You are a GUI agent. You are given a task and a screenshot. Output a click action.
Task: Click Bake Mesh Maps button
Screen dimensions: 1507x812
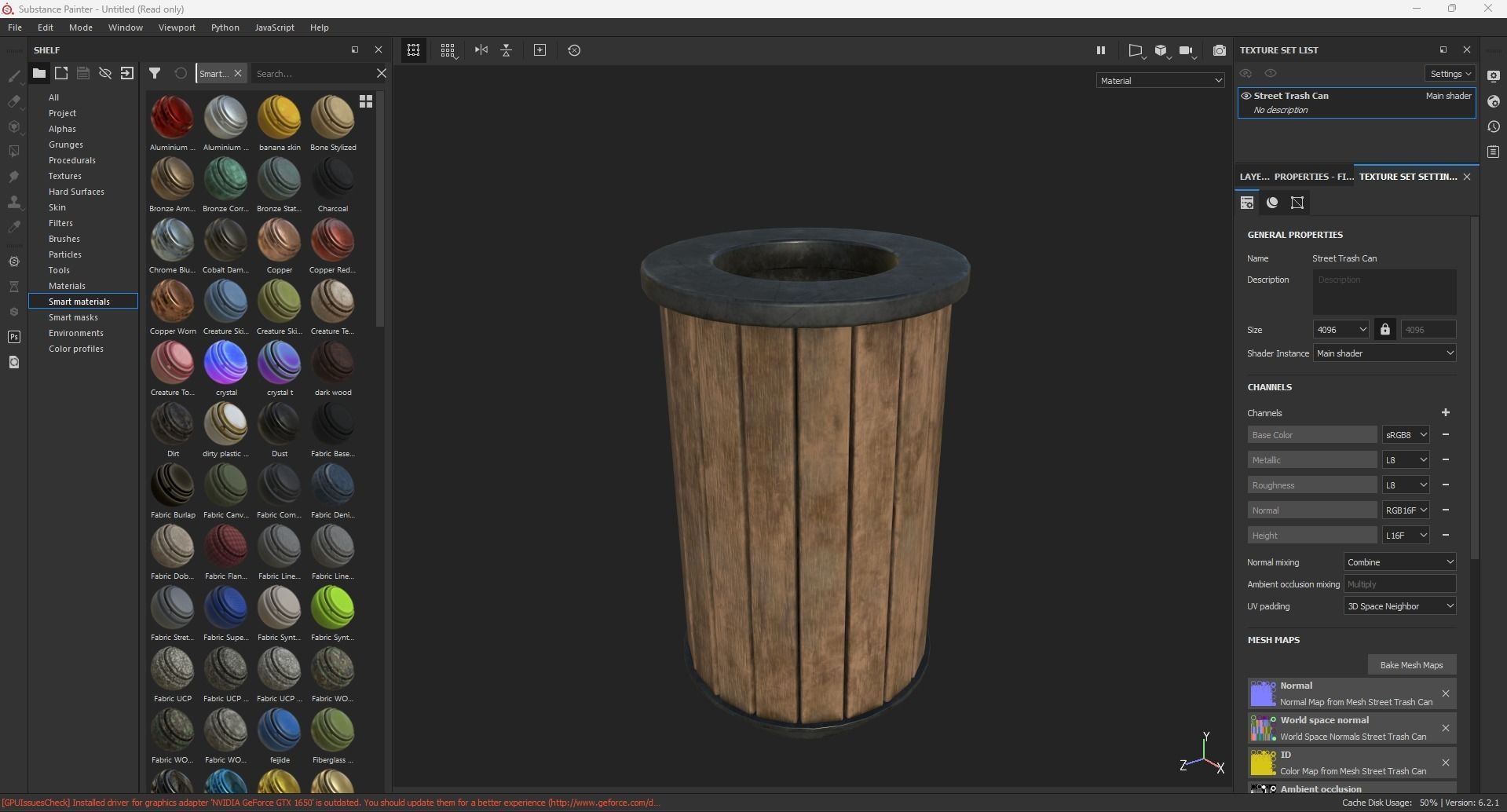point(1411,665)
